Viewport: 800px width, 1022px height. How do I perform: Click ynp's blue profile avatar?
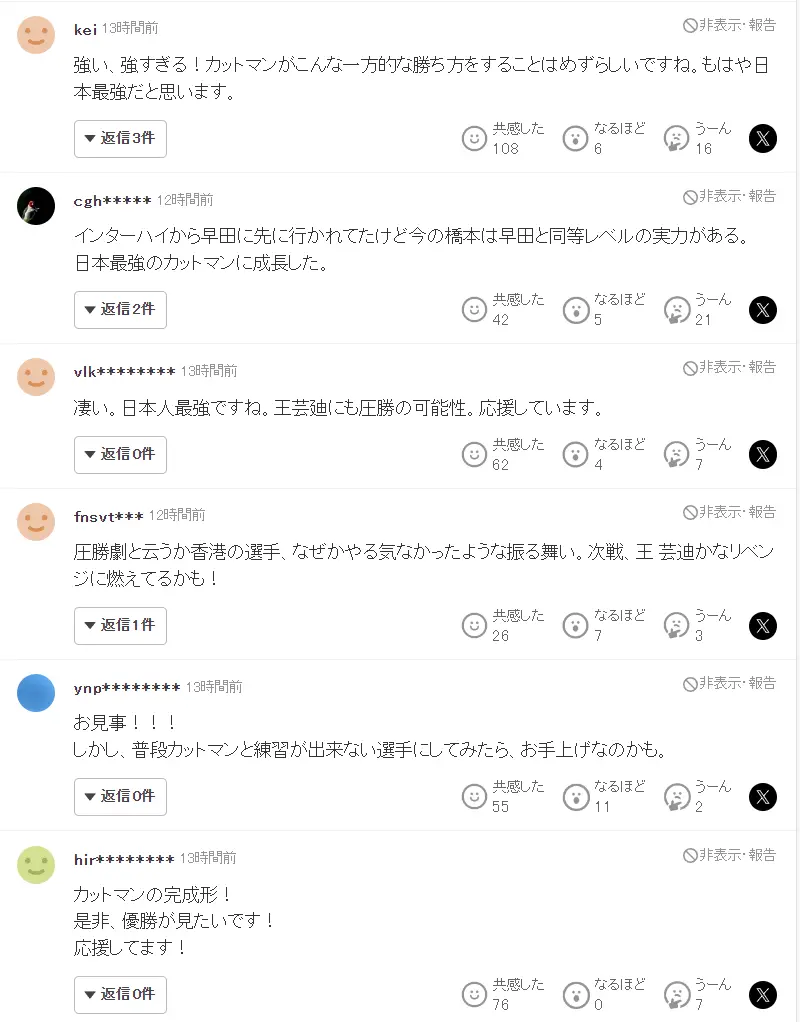click(36, 693)
